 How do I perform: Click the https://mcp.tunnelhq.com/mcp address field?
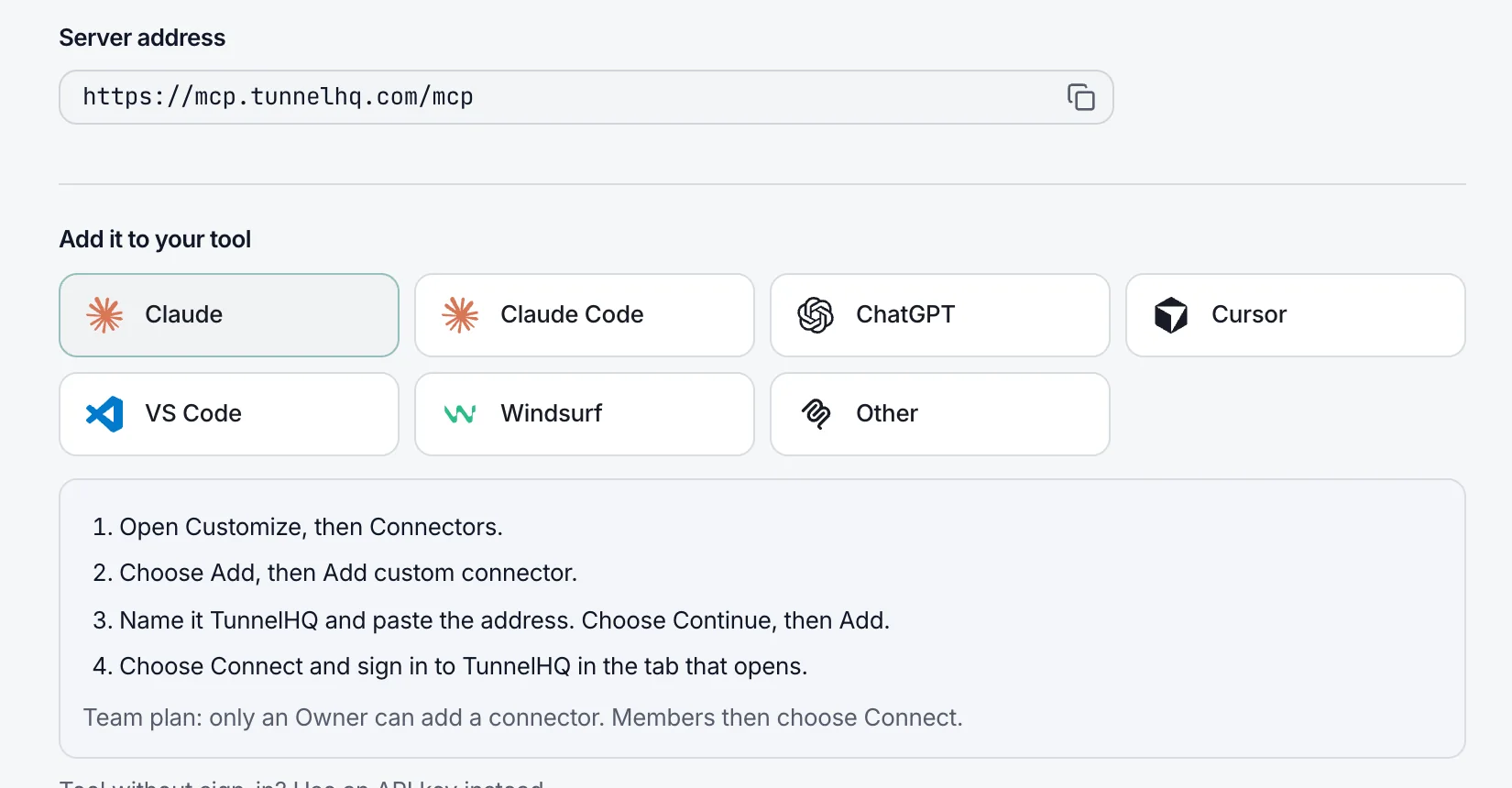pyautogui.click(x=586, y=97)
